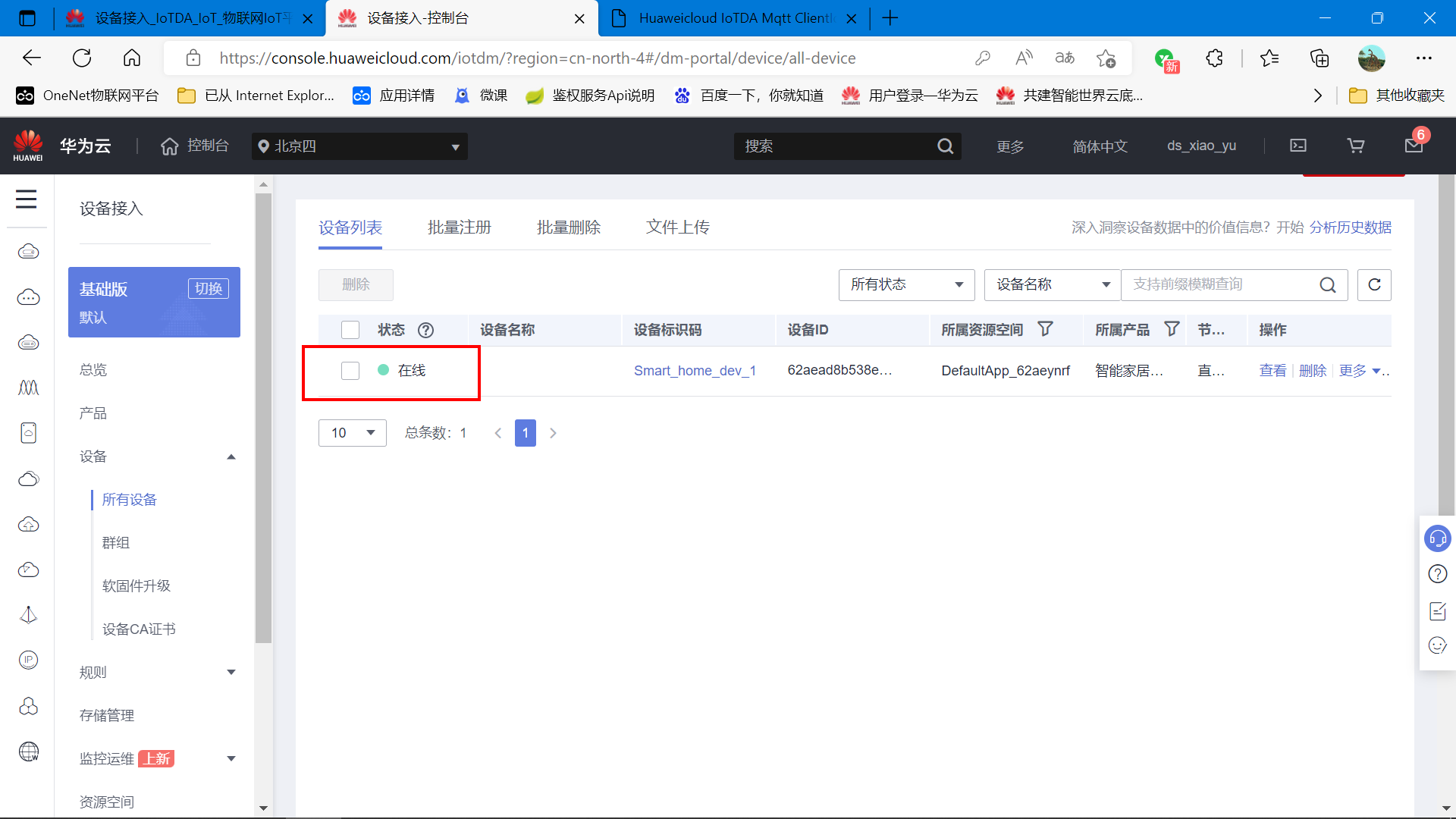1456x819 pixels.
Task: Check the Smart_home_dev_1 row checkbox
Action: pos(350,371)
